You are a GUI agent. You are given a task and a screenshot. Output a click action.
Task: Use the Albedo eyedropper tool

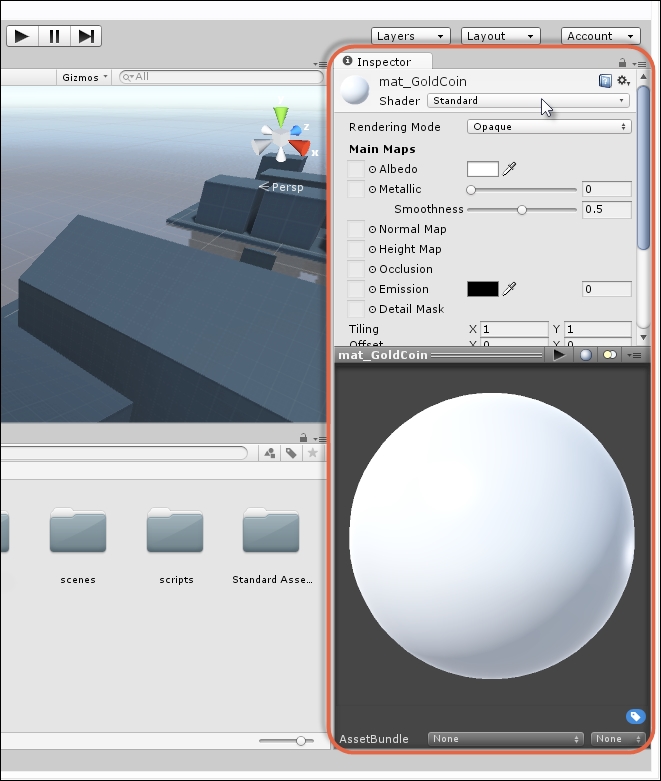509,169
